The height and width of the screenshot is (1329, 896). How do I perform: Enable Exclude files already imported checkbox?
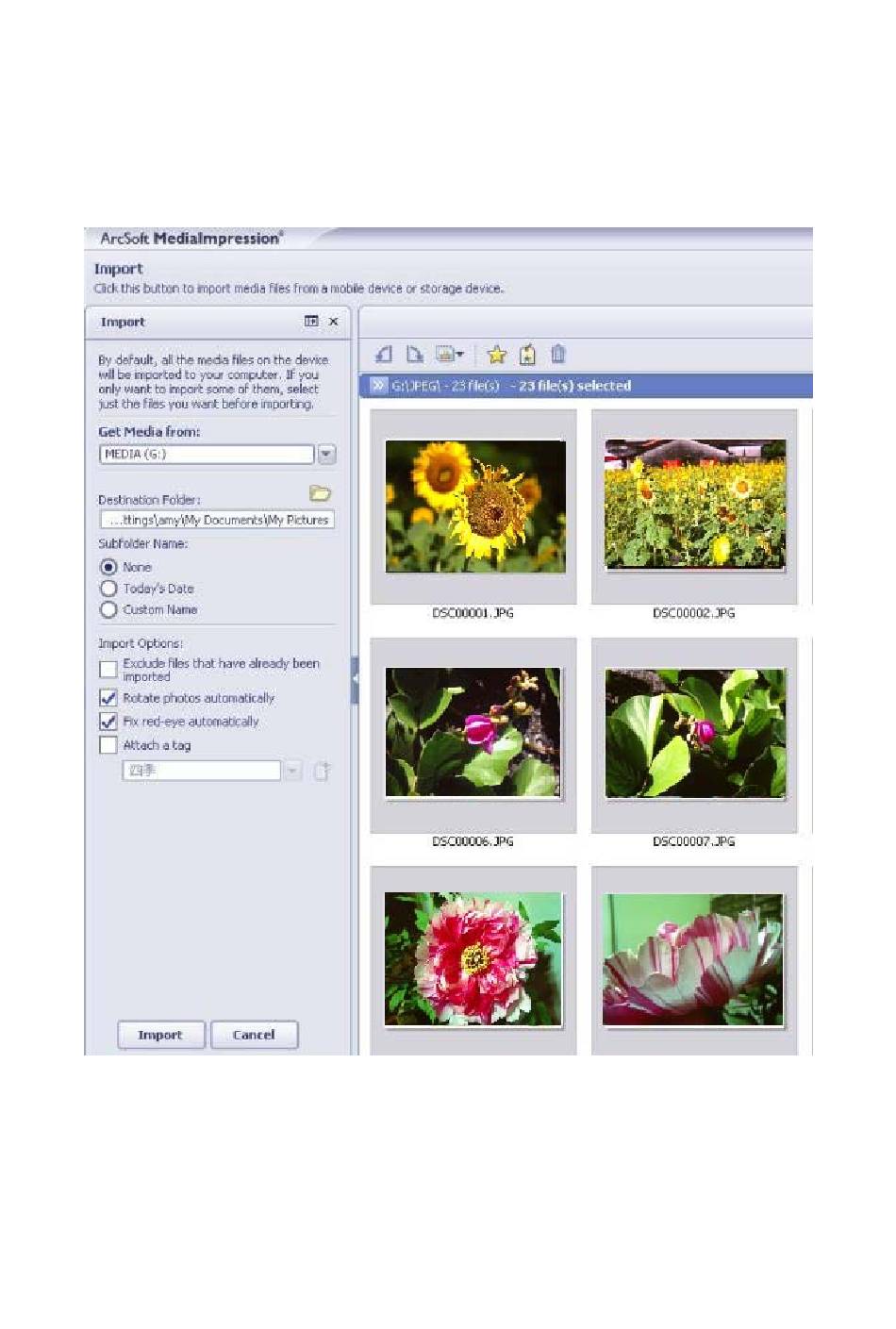[x=108, y=670]
